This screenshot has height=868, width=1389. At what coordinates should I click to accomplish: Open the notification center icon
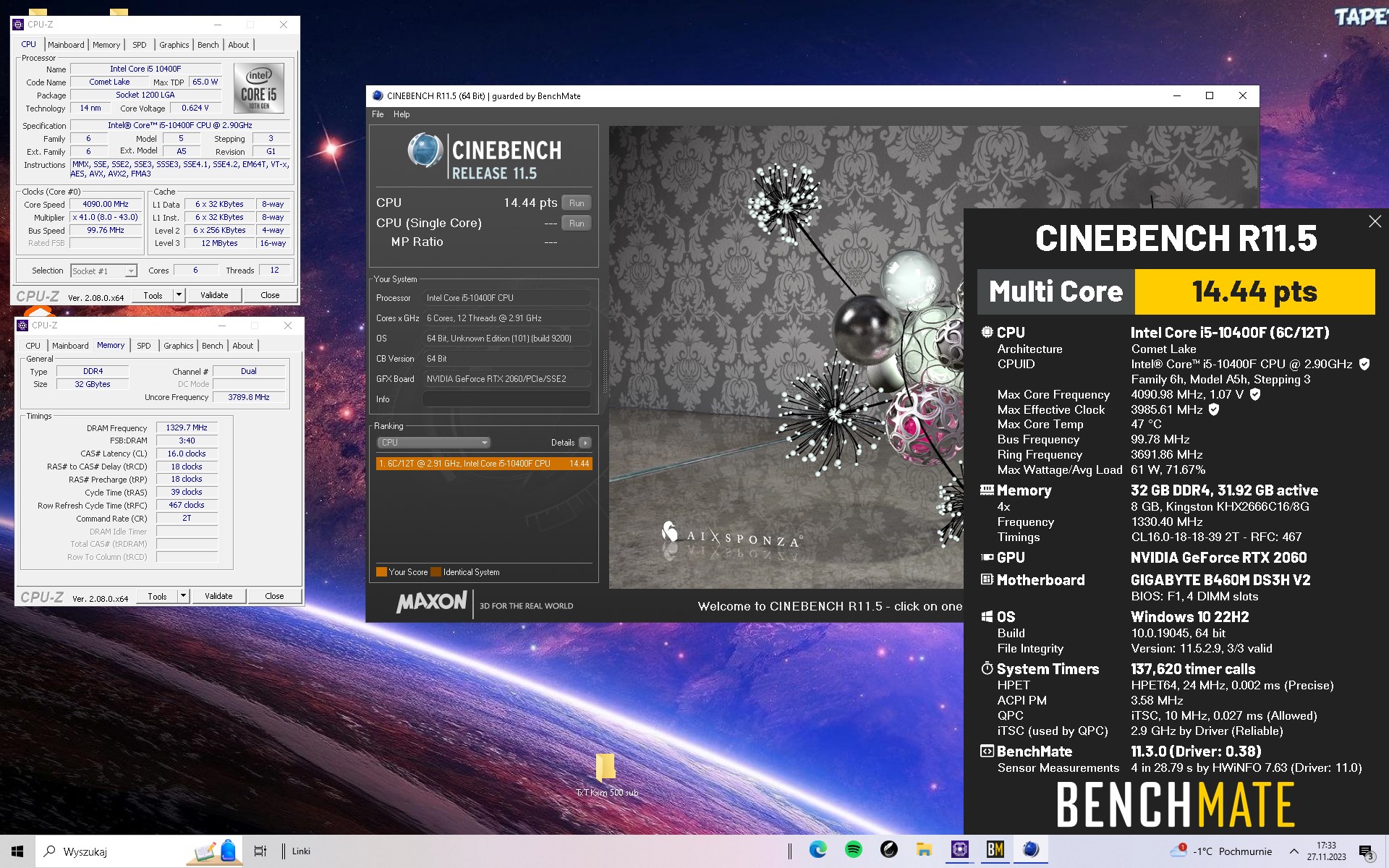click(1366, 852)
